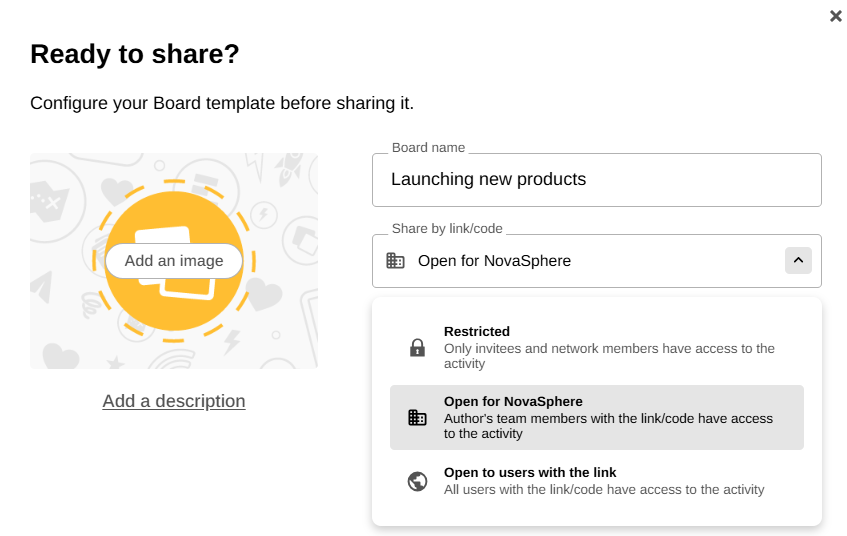Image resolution: width=847 pixels, height=536 pixels.
Task: Click into the Board name input field
Action: 596,180
